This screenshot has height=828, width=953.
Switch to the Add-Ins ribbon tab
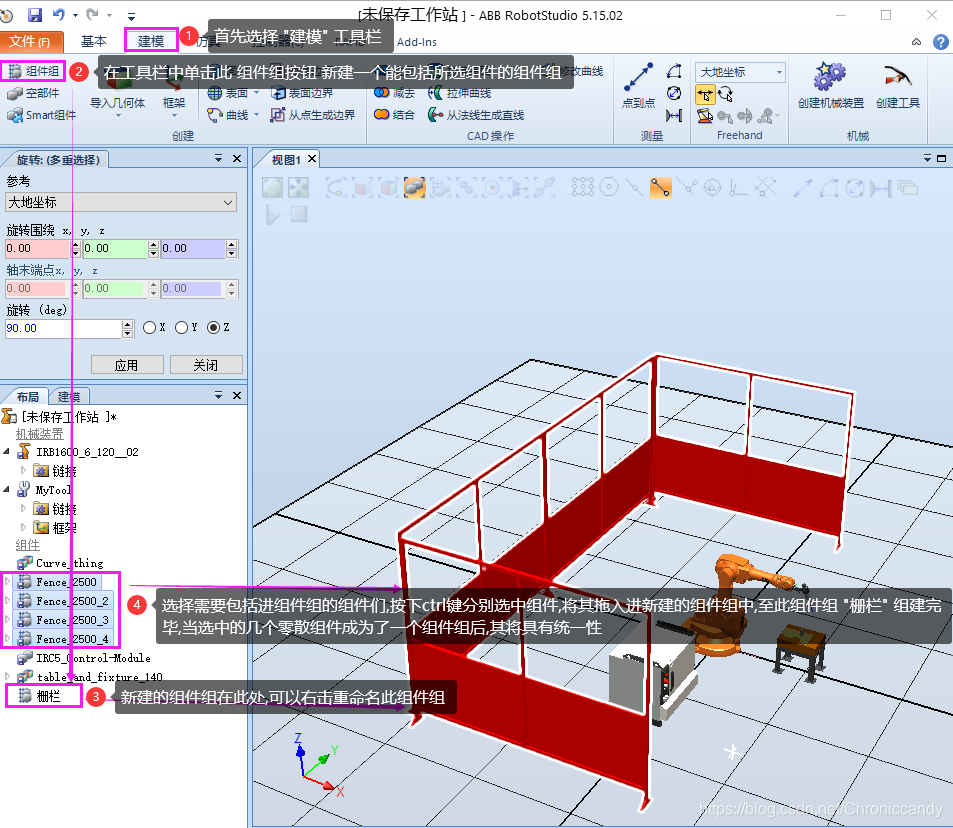coord(416,42)
